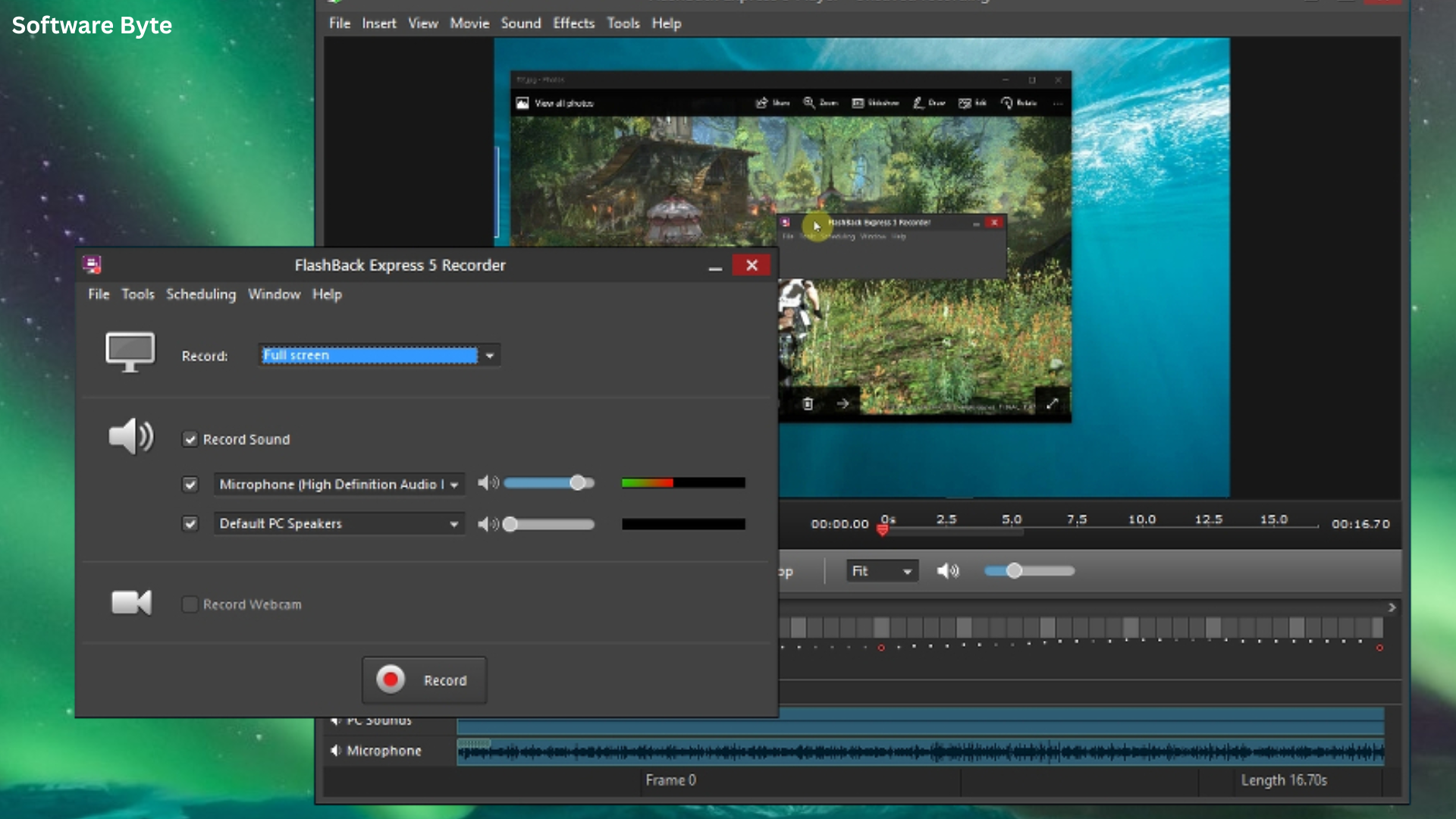Screen dimensions: 1456x819
Task: Click the red playhead marker on timeline
Action: 883,529
